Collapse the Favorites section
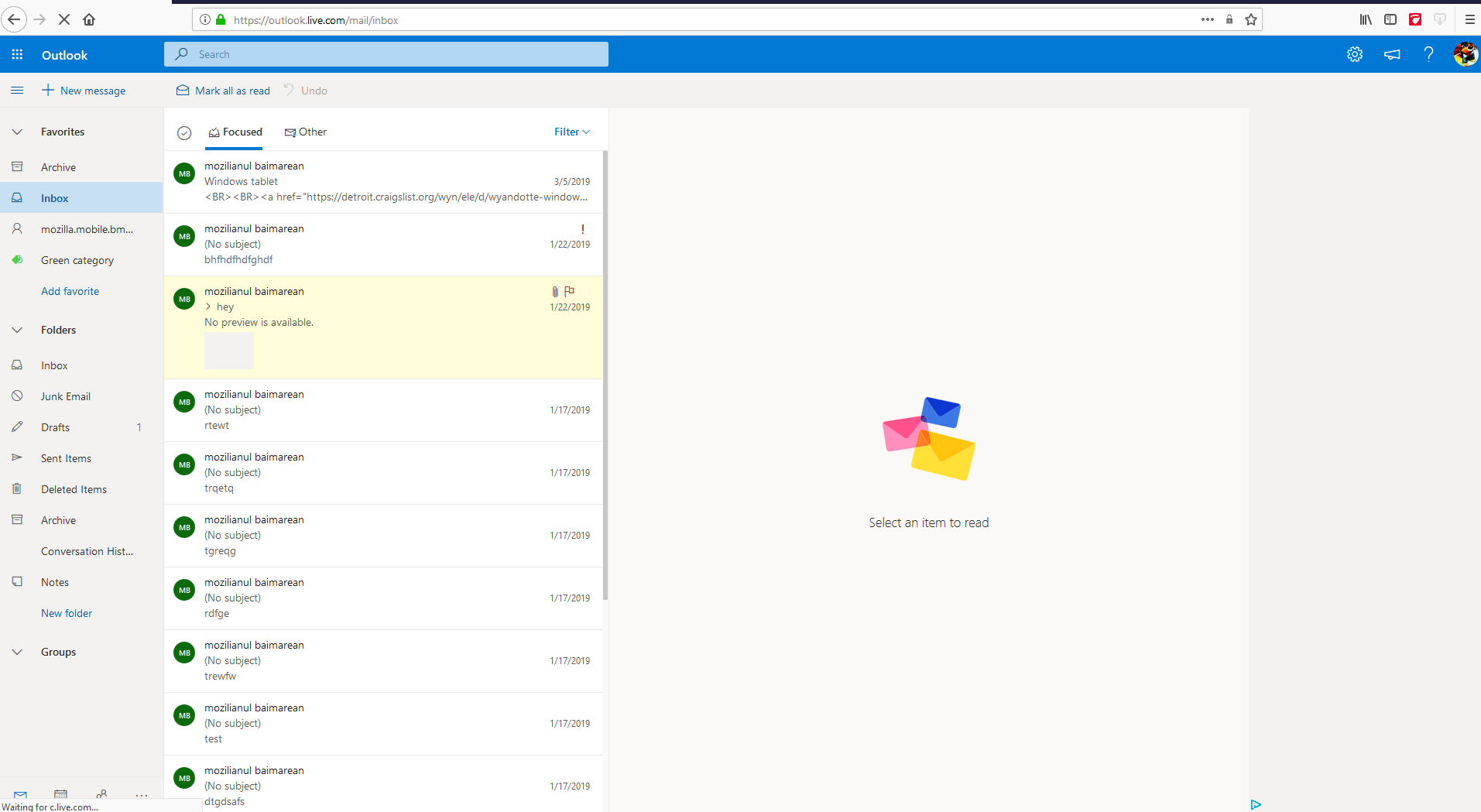This screenshot has width=1481, height=812. [x=16, y=132]
